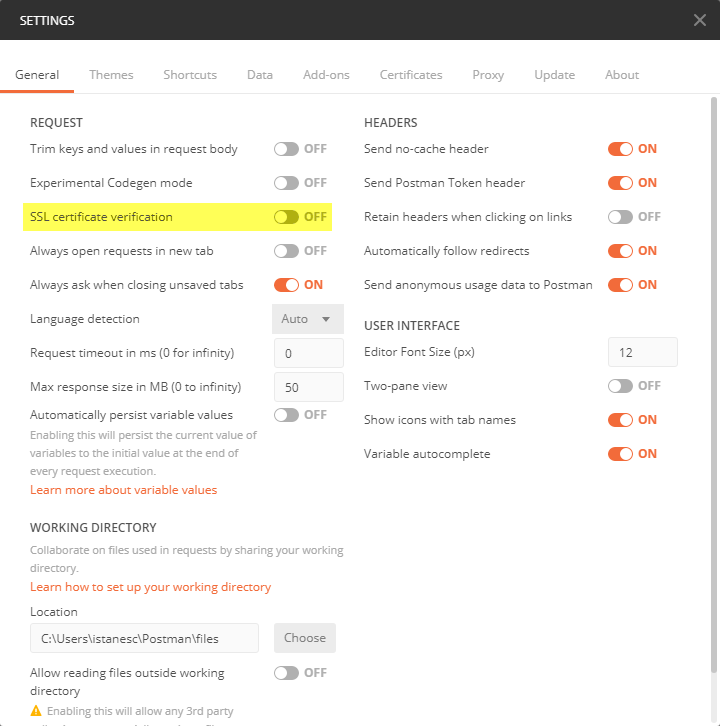This screenshot has width=720, height=726.
Task: Turn off Send Postman Token header
Action: [620, 183]
